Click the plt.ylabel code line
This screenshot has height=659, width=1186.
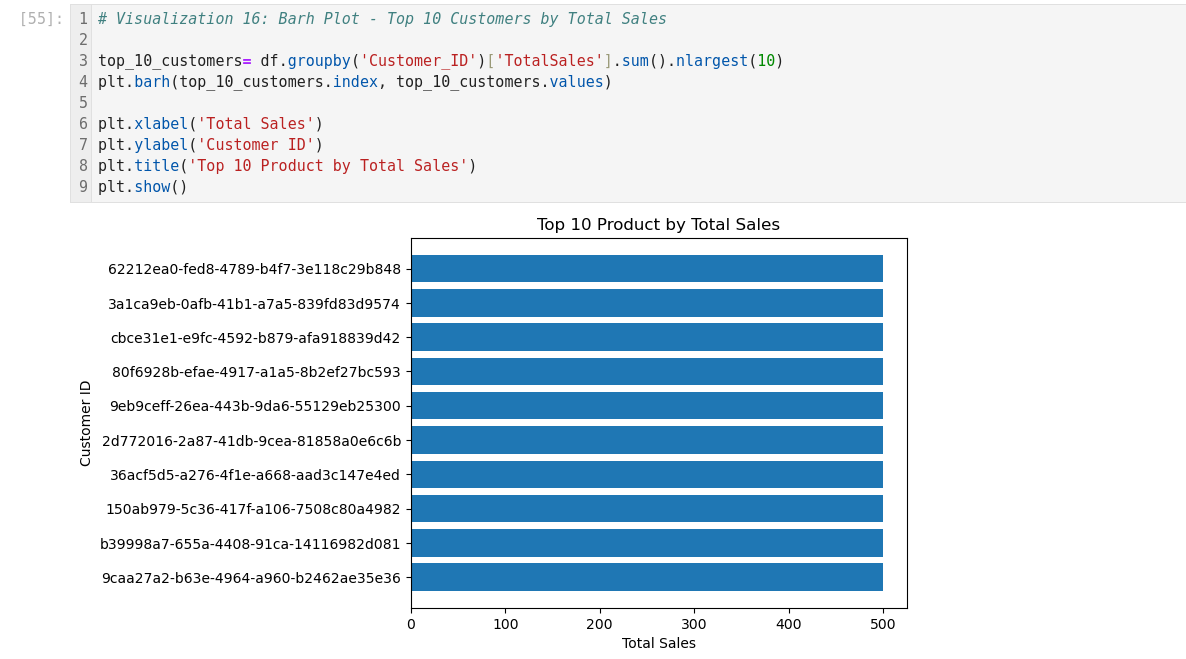(x=210, y=145)
